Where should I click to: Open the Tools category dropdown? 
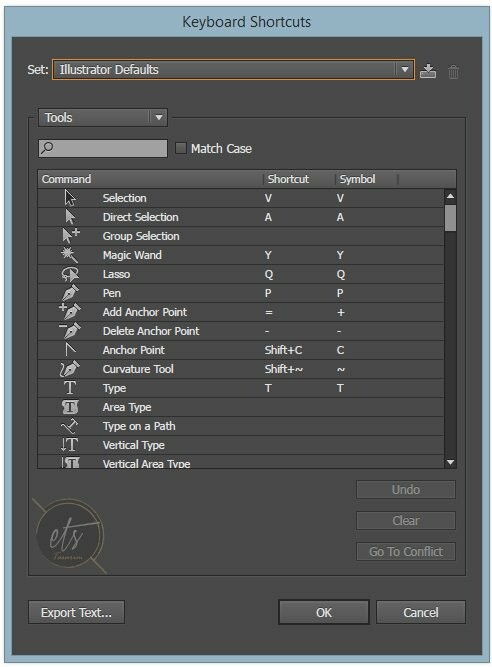103,117
